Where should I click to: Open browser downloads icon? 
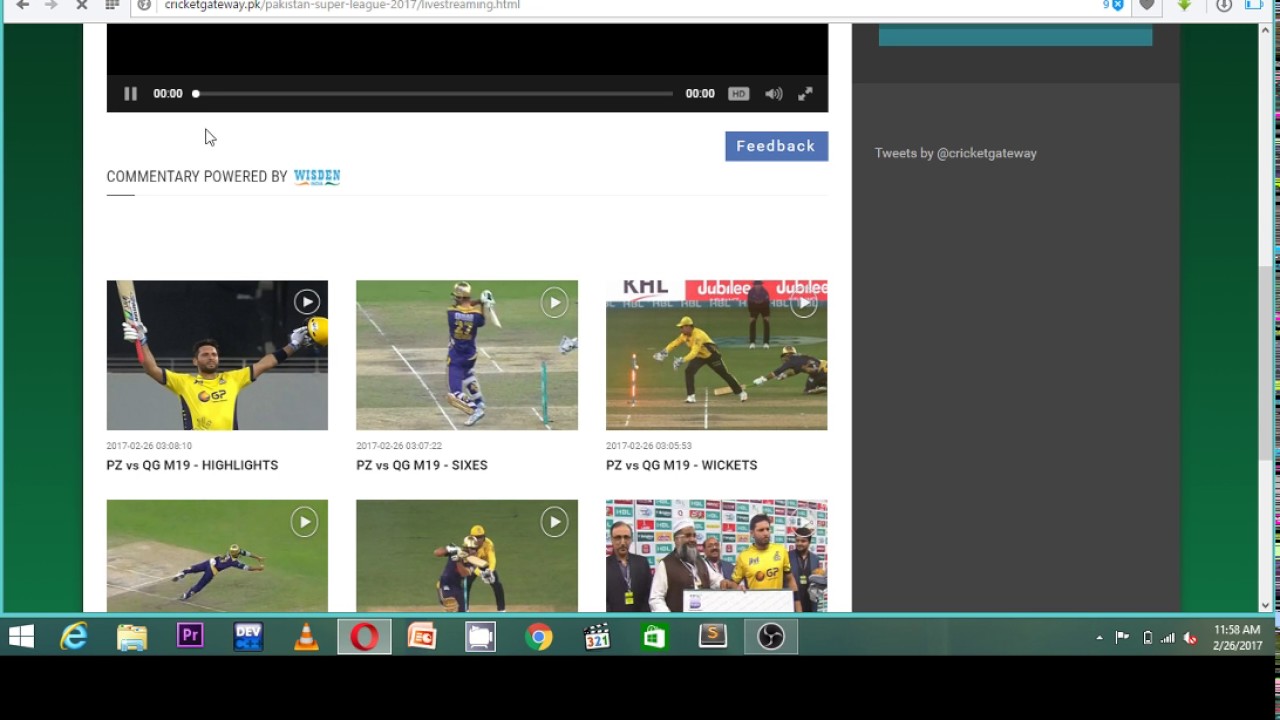pyautogui.click(x=1224, y=5)
